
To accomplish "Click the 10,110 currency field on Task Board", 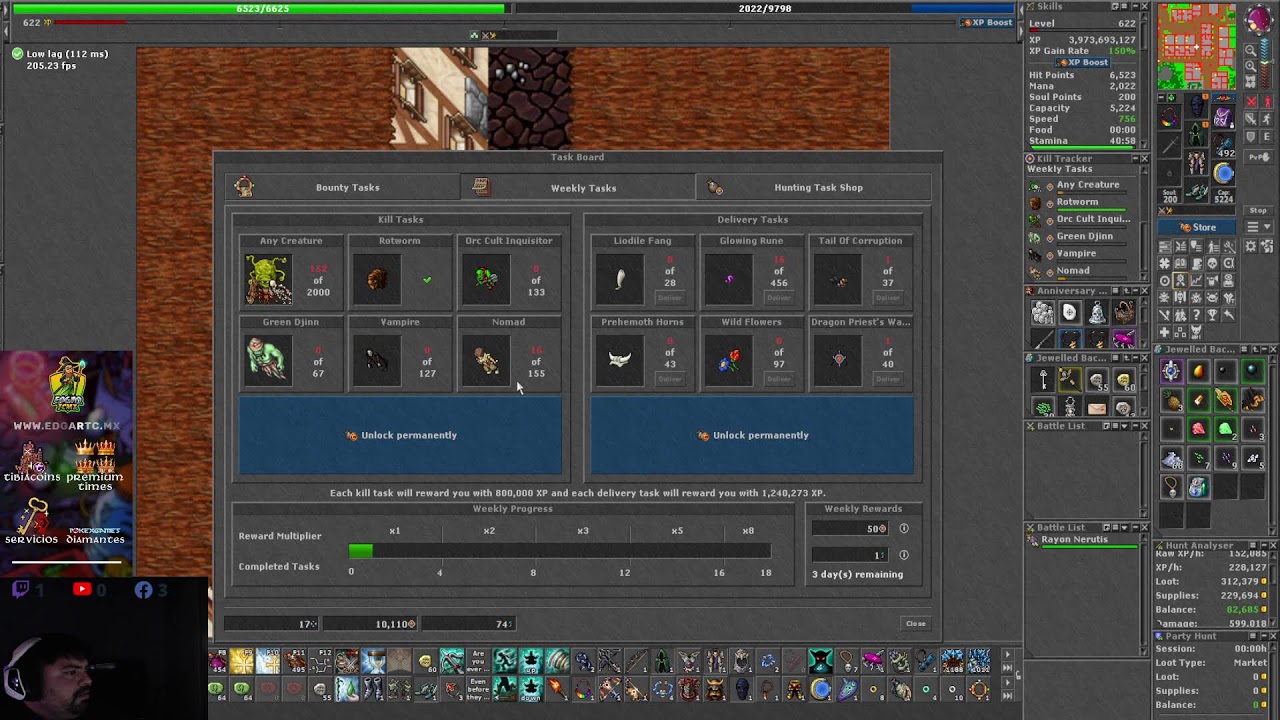I will click(x=371, y=624).
